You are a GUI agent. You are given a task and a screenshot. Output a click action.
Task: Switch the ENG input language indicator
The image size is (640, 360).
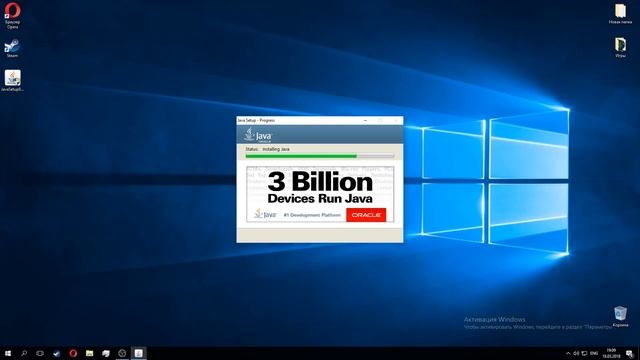tap(594, 353)
